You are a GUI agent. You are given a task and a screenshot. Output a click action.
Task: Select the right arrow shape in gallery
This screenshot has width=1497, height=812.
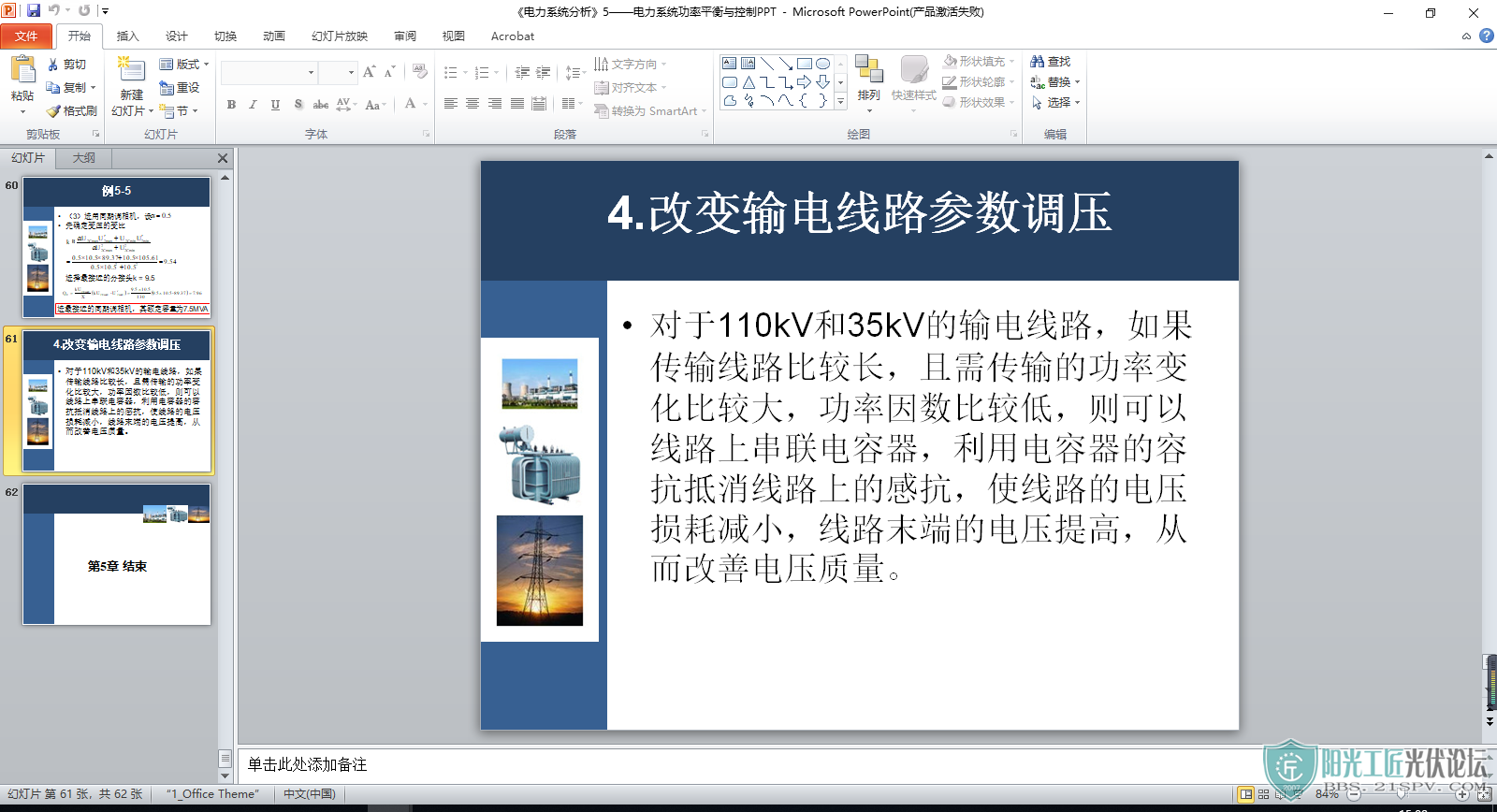click(804, 82)
